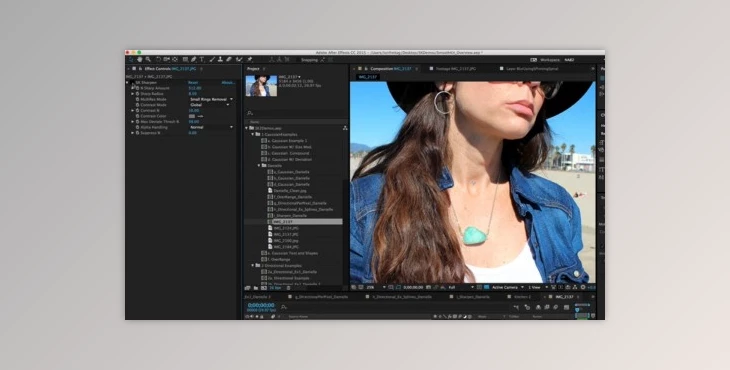Select the Puppet Pin tool
The height and width of the screenshot is (370, 730).
249,60
